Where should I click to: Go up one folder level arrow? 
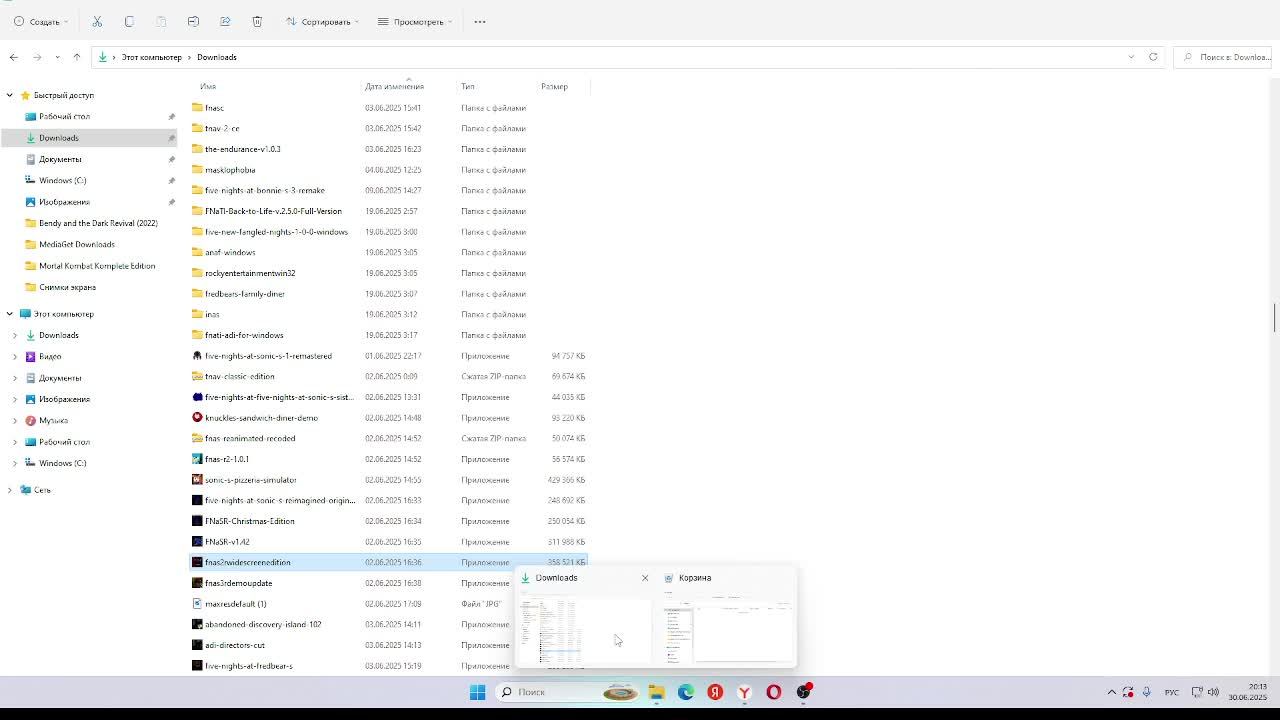pos(76,57)
